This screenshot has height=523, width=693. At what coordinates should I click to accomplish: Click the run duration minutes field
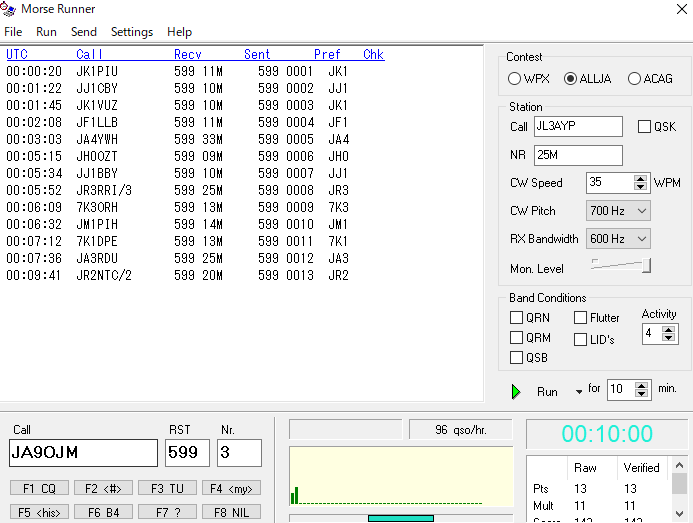[621, 389]
